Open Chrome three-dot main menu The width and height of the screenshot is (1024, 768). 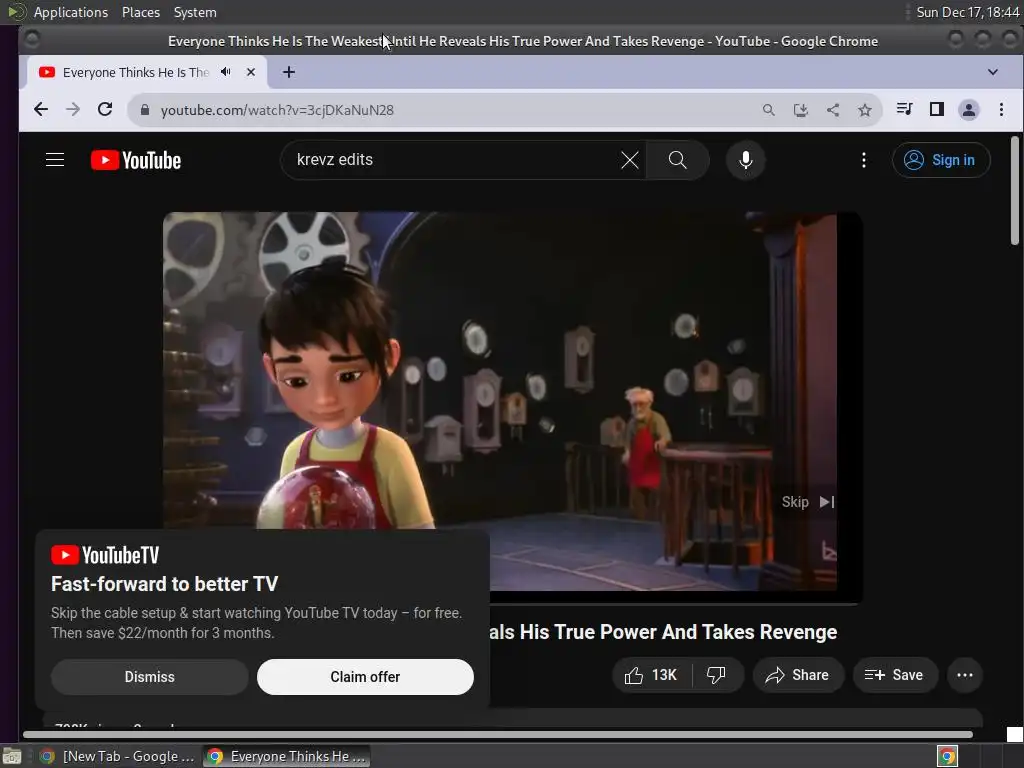pyautogui.click(x=1001, y=109)
